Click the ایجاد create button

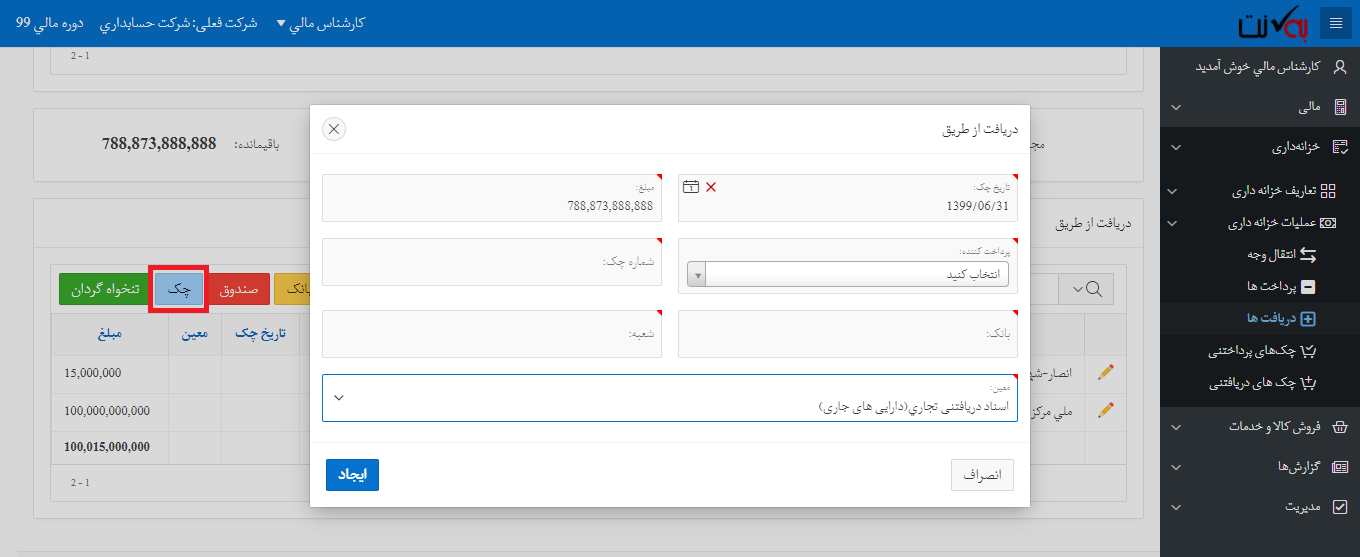(352, 475)
